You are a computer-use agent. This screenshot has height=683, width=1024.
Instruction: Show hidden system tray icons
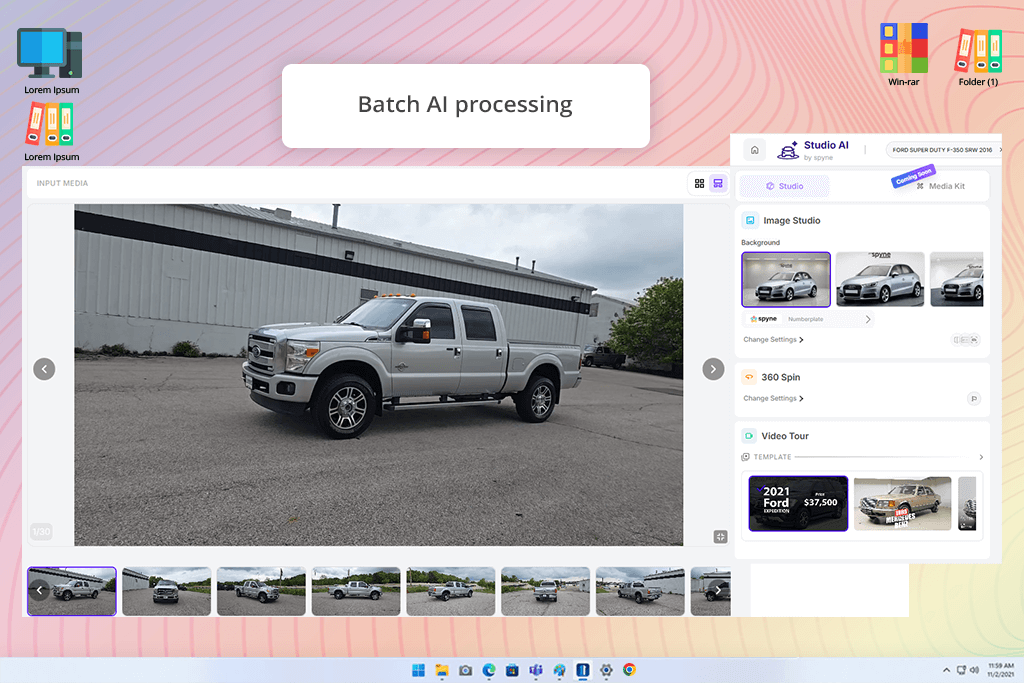click(x=946, y=670)
